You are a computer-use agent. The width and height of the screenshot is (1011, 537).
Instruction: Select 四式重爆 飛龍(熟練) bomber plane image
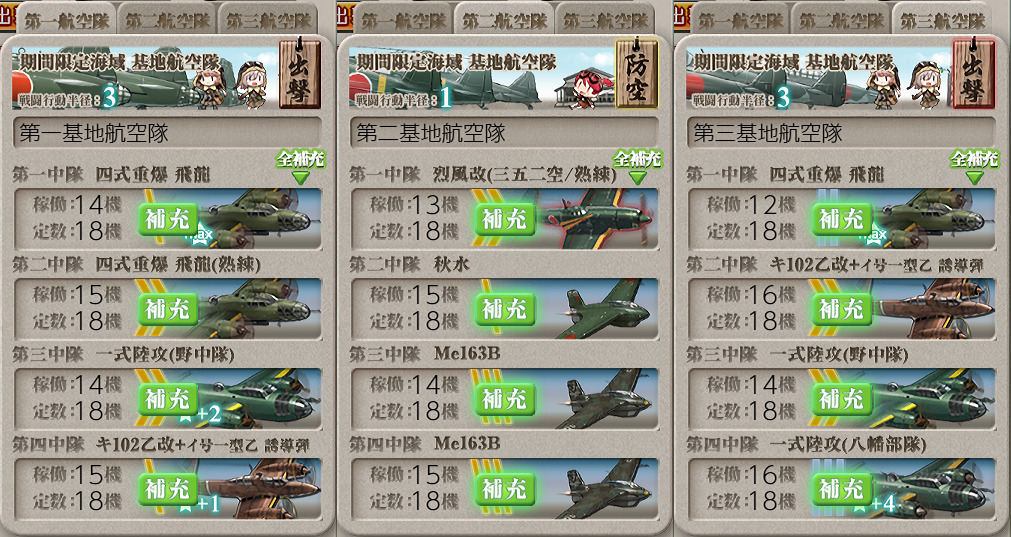258,309
